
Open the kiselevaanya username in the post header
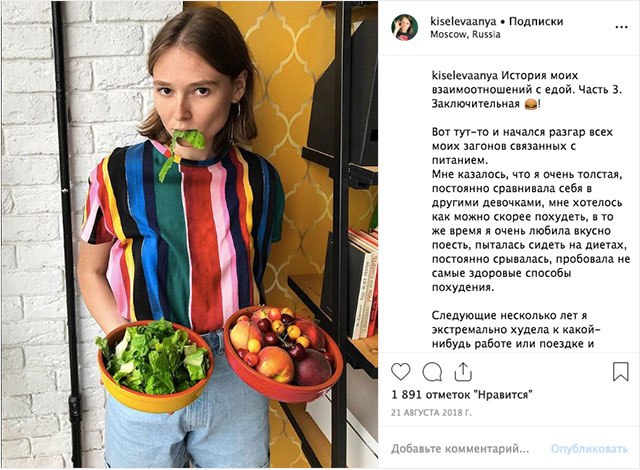[463, 22]
